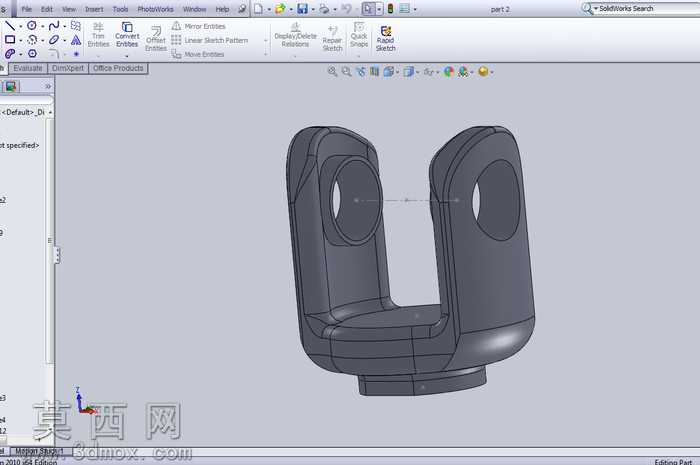Click the Open file icon
Image resolution: width=700 pixels, height=465 pixels.
pos(280,8)
